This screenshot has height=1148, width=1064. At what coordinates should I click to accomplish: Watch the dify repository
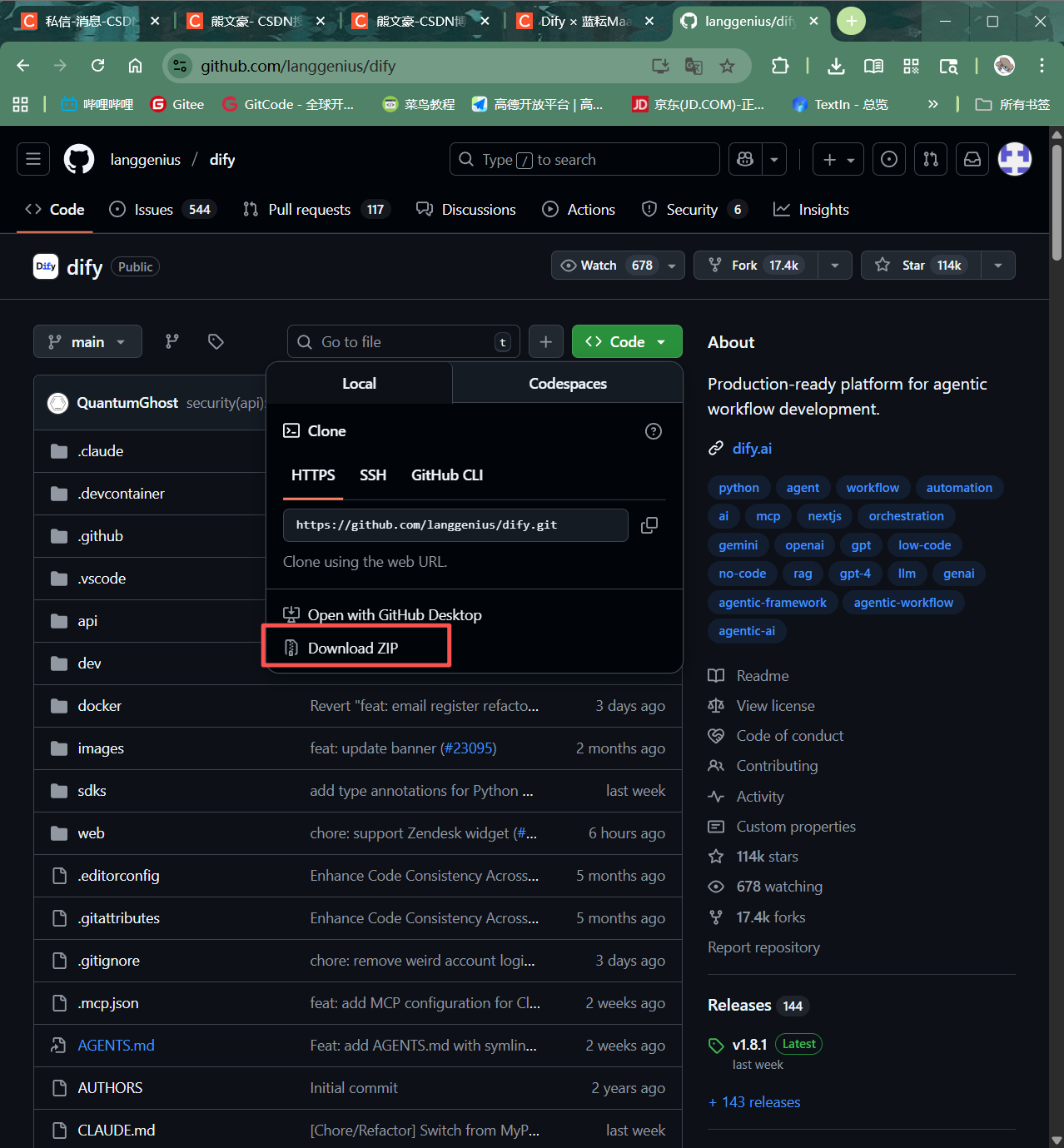618,266
